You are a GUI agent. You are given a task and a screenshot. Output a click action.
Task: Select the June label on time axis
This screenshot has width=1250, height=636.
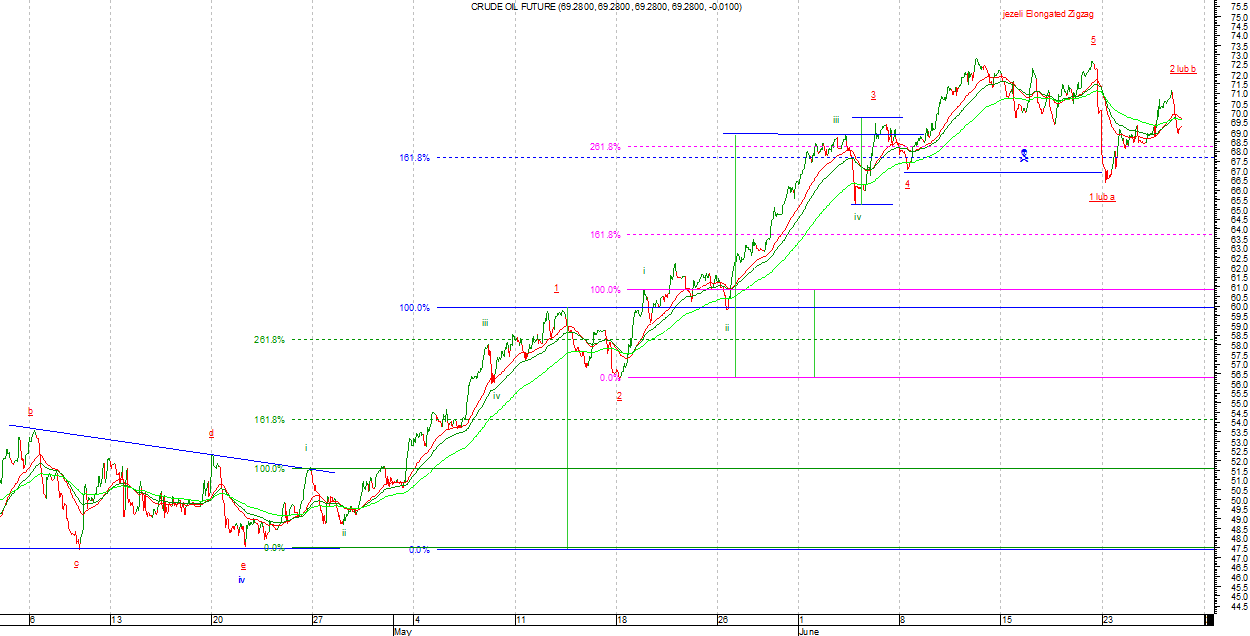809,632
